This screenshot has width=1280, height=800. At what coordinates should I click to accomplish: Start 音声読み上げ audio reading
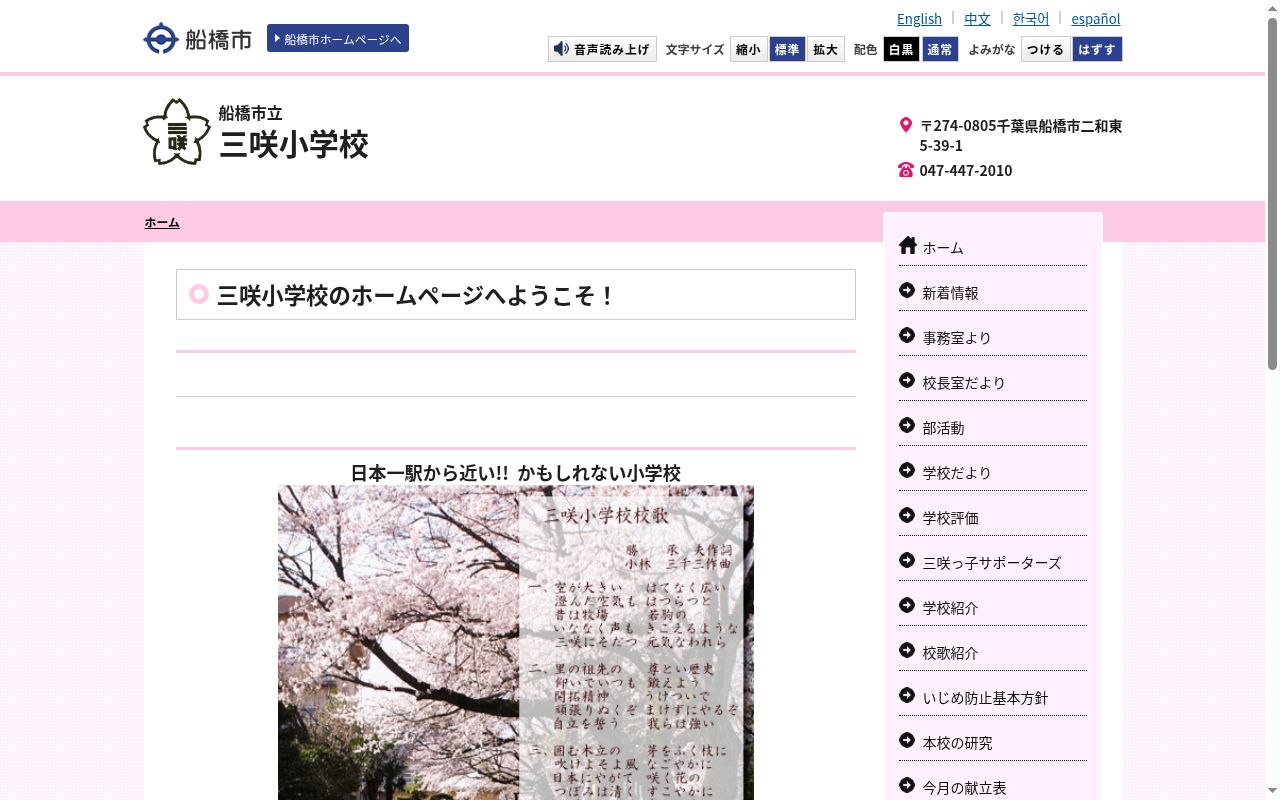pyautogui.click(x=602, y=49)
